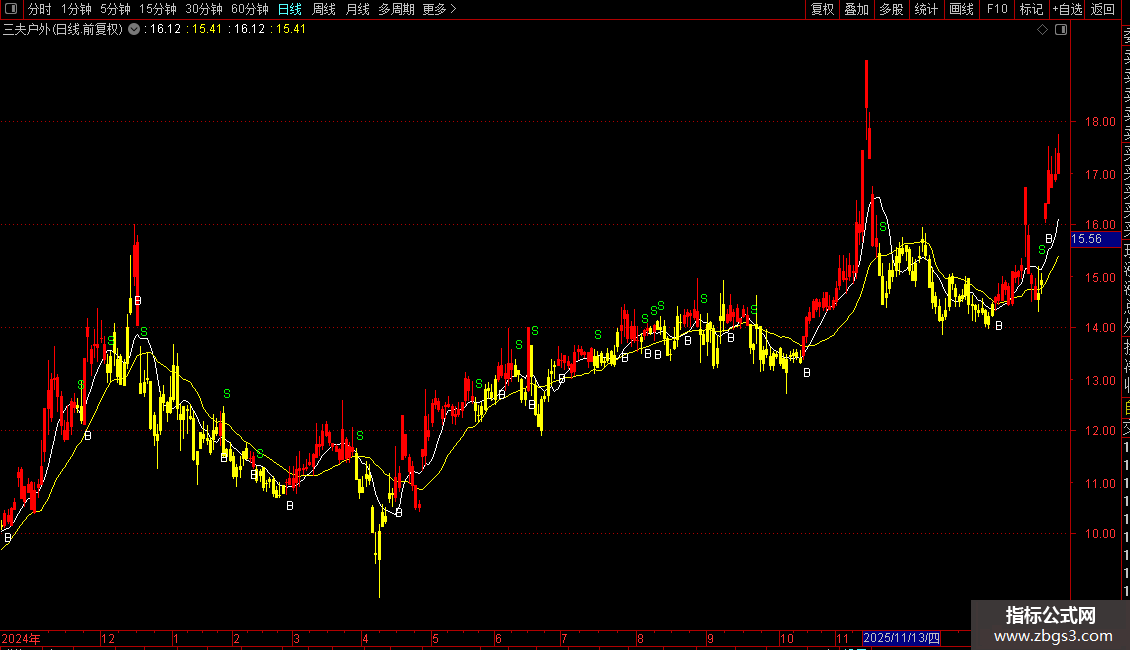
Task: Click the 返回 back button
Action: [x=1103, y=9]
